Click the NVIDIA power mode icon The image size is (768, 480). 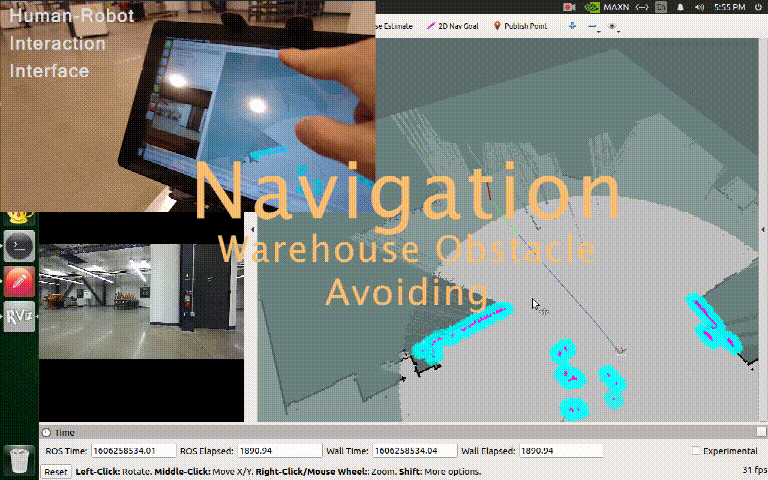coord(592,7)
